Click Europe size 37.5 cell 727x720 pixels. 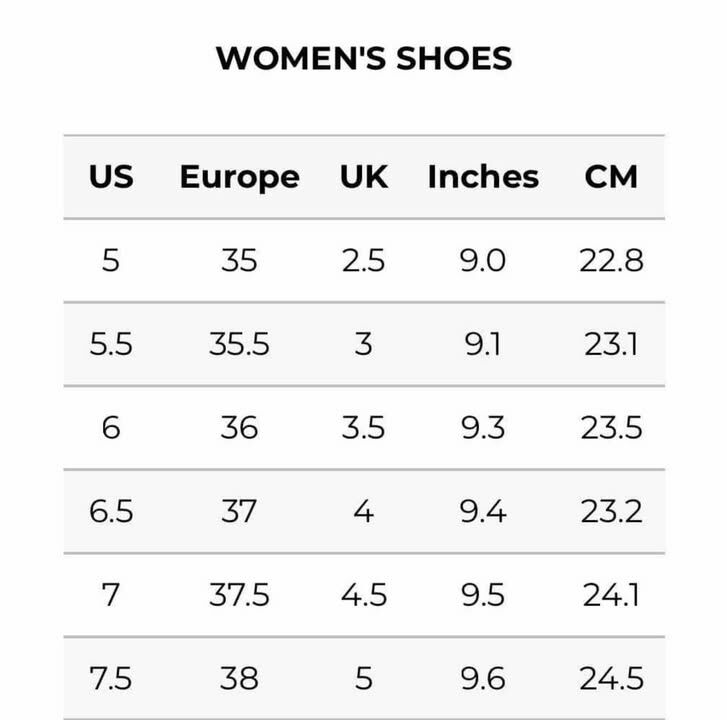pyautogui.click(x=239, y=596)
